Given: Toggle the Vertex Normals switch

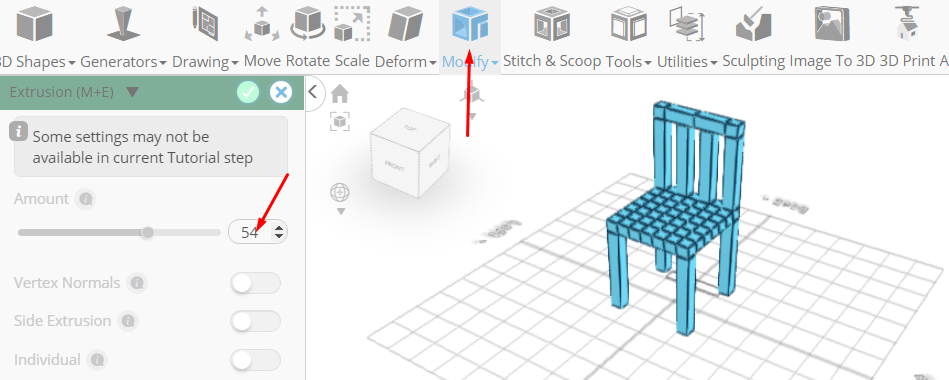Looking at the screenshot, I should 255,283.
